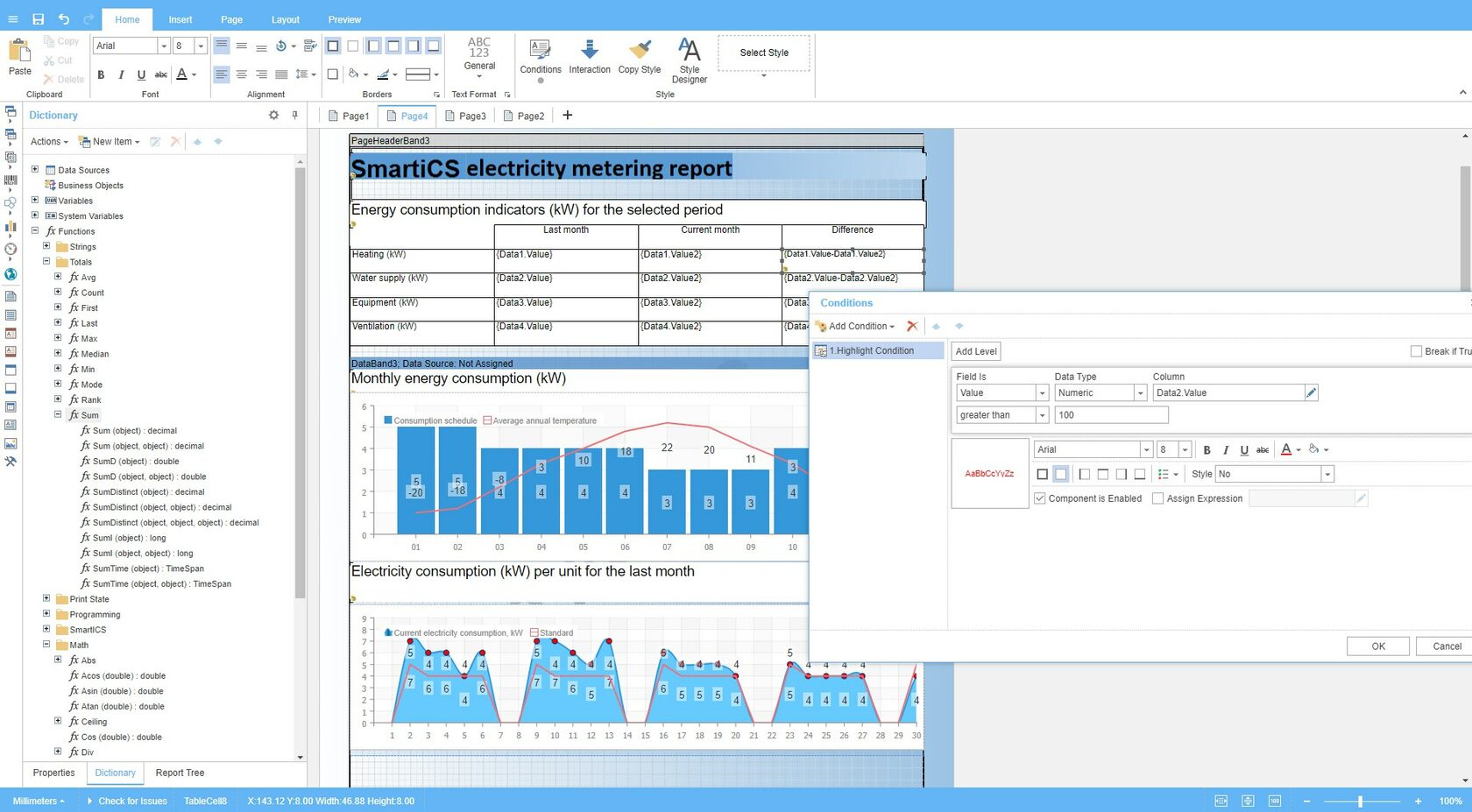Viewport: 1472px width, 812px height.
Task: Click the Save icon in title bar
Action: click(x=38, y=18)
